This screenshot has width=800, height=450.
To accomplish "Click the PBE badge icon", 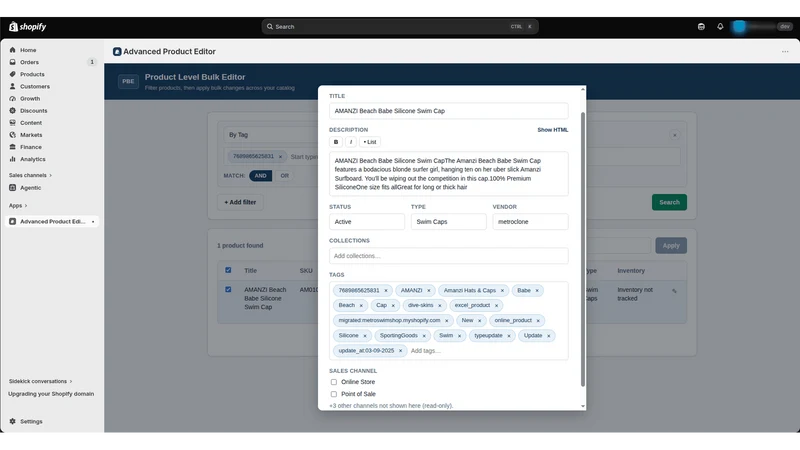I will 128,82.
